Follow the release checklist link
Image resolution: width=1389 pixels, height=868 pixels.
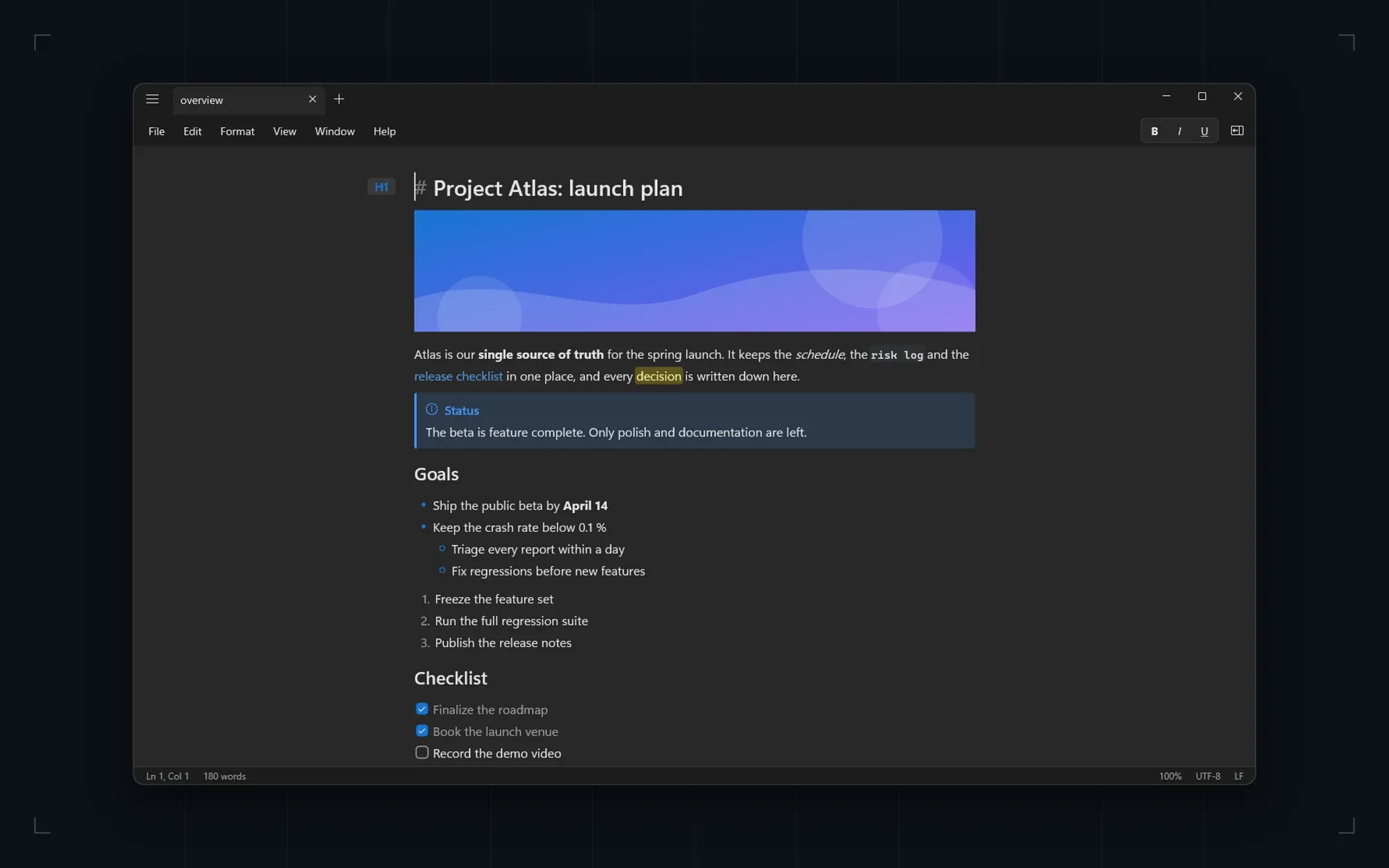(x=458, y=376)
